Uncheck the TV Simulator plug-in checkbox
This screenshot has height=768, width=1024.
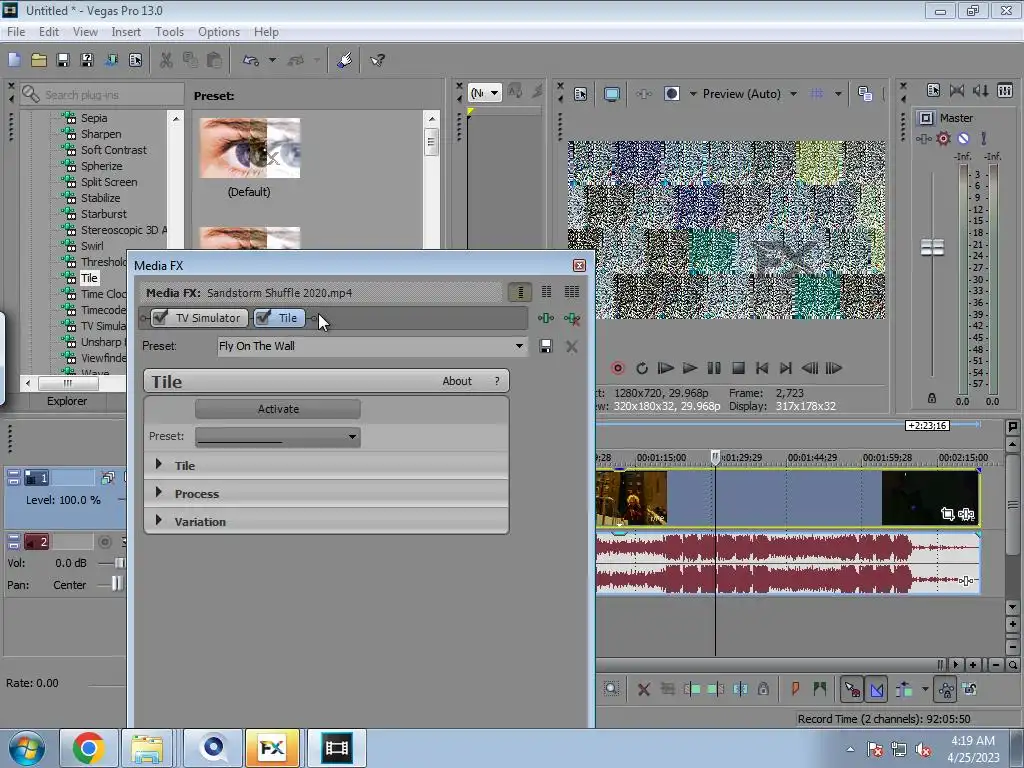pos(159,317)
